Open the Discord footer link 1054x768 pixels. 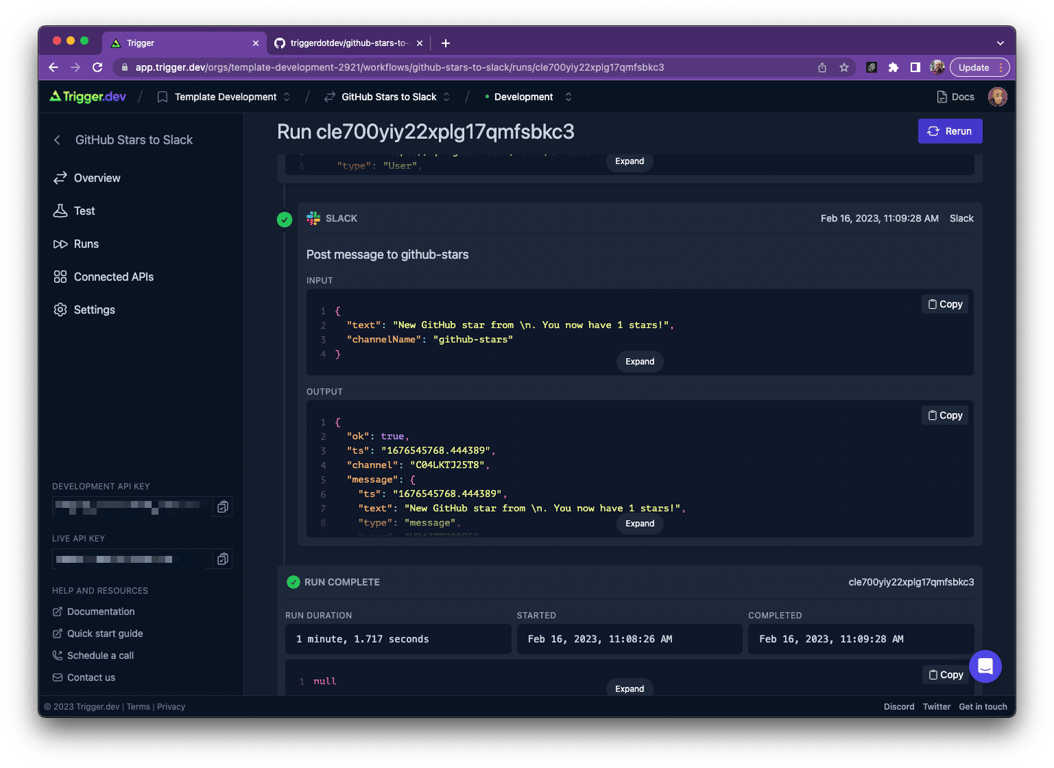(899, 707)
